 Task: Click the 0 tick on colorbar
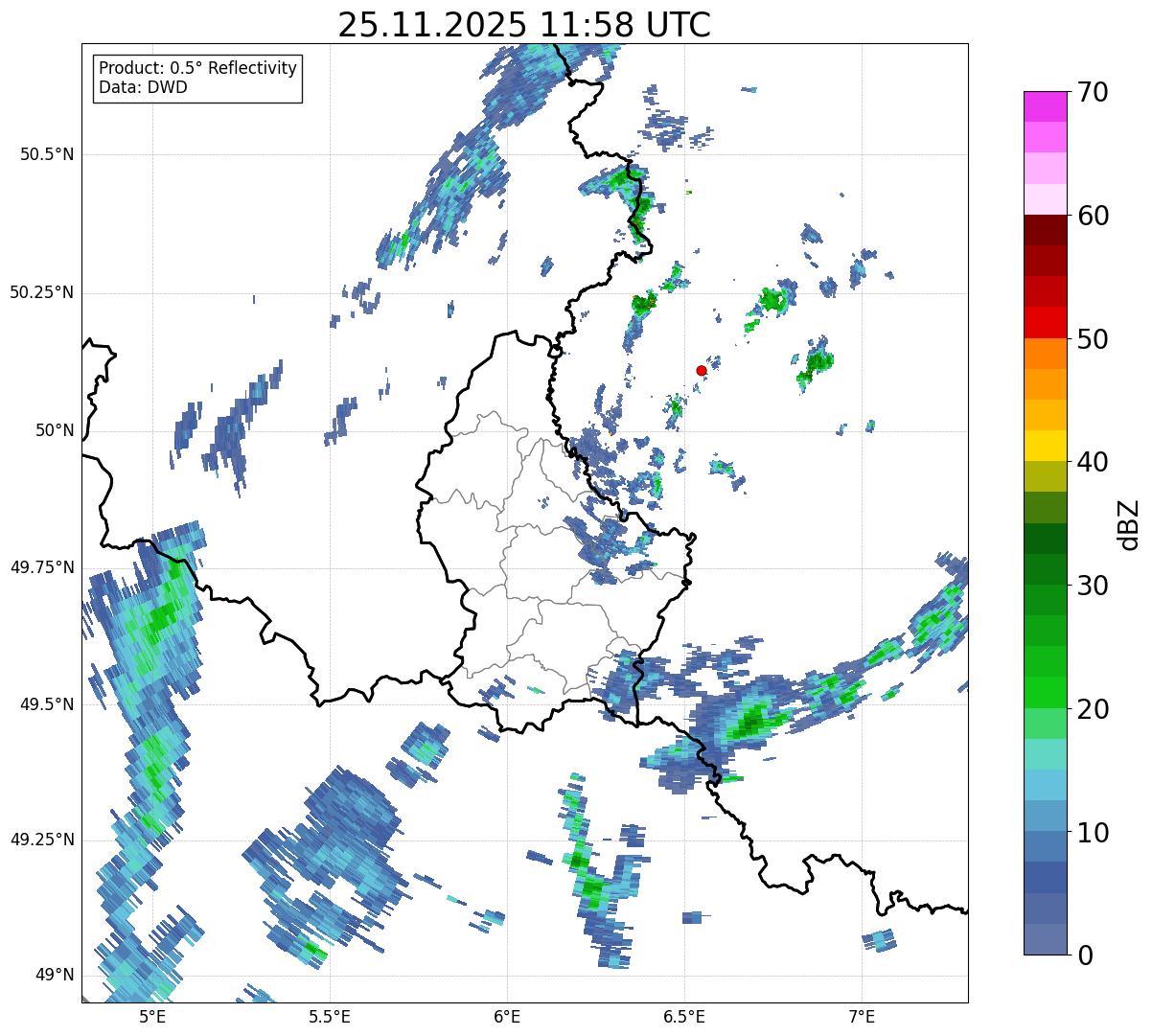tap(1084, 955)
